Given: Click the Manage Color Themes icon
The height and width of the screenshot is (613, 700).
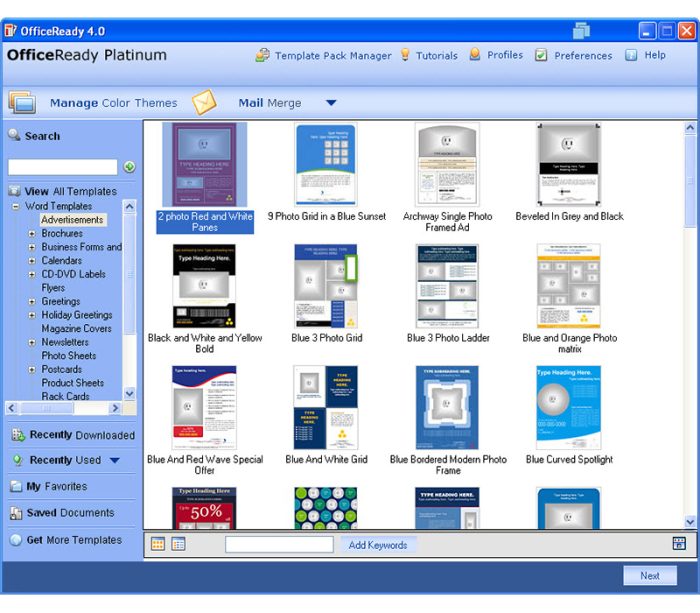Looking at the screenshot, I should 22,103.
